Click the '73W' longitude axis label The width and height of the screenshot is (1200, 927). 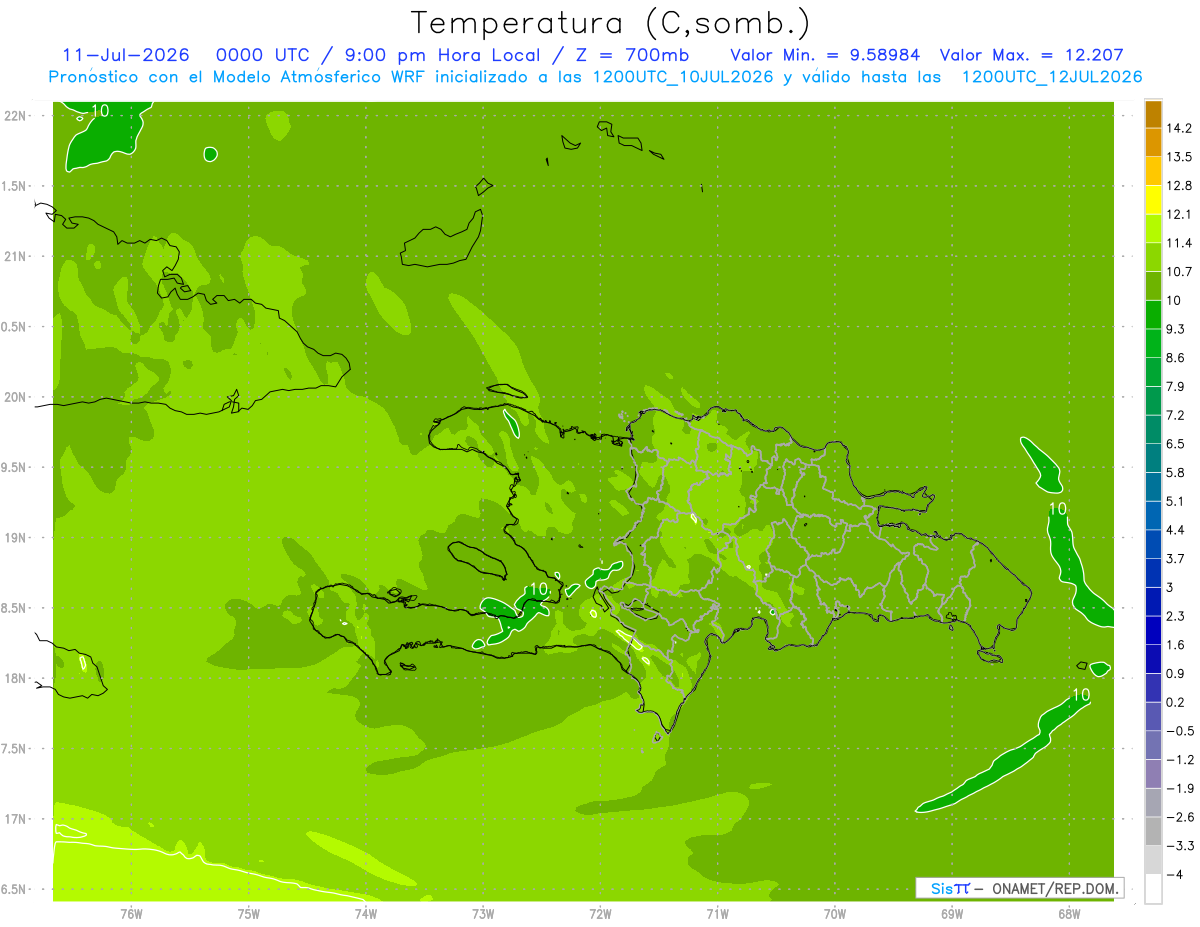click(483, 915)
